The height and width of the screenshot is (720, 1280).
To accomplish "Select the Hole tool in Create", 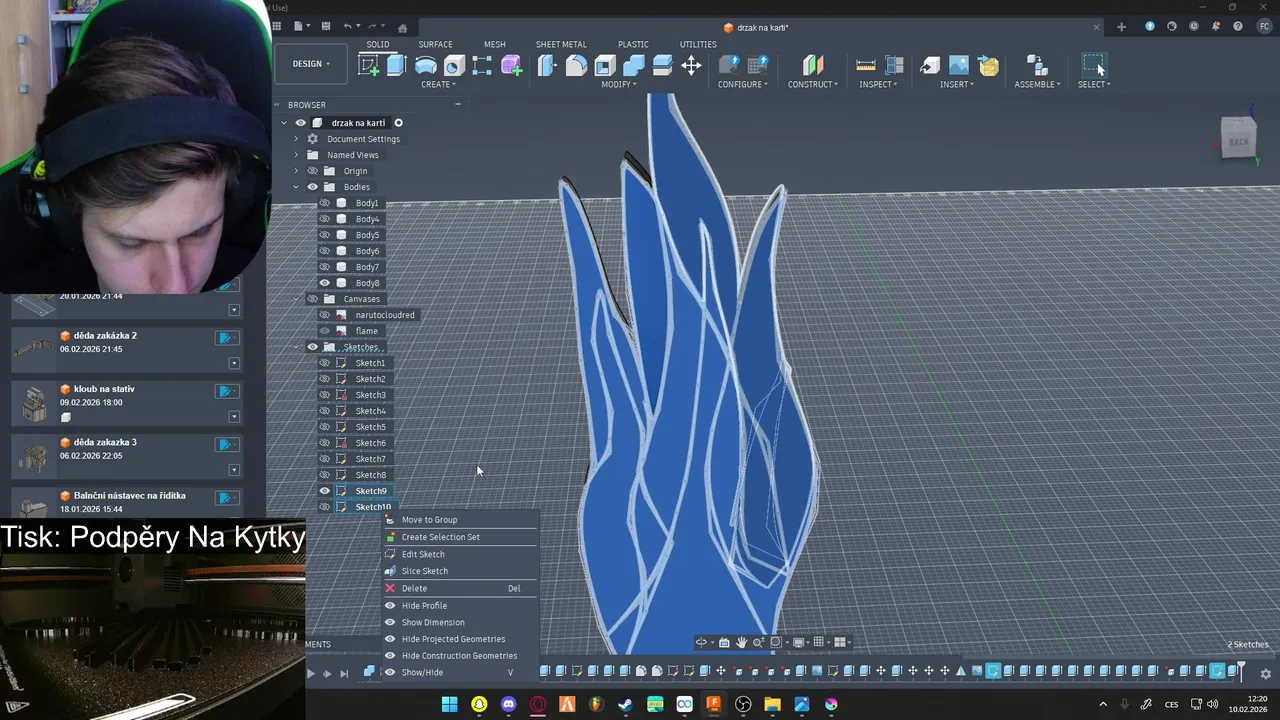I will pyautogui.click(x=454, y=66).
